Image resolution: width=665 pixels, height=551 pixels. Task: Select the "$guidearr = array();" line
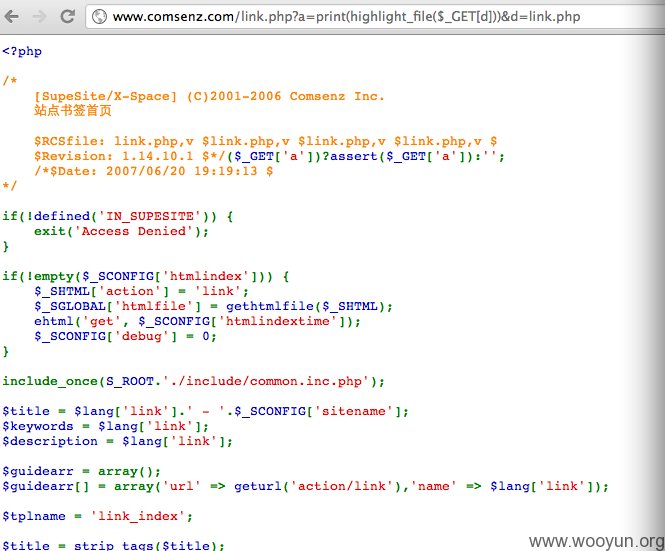point(81,471)
